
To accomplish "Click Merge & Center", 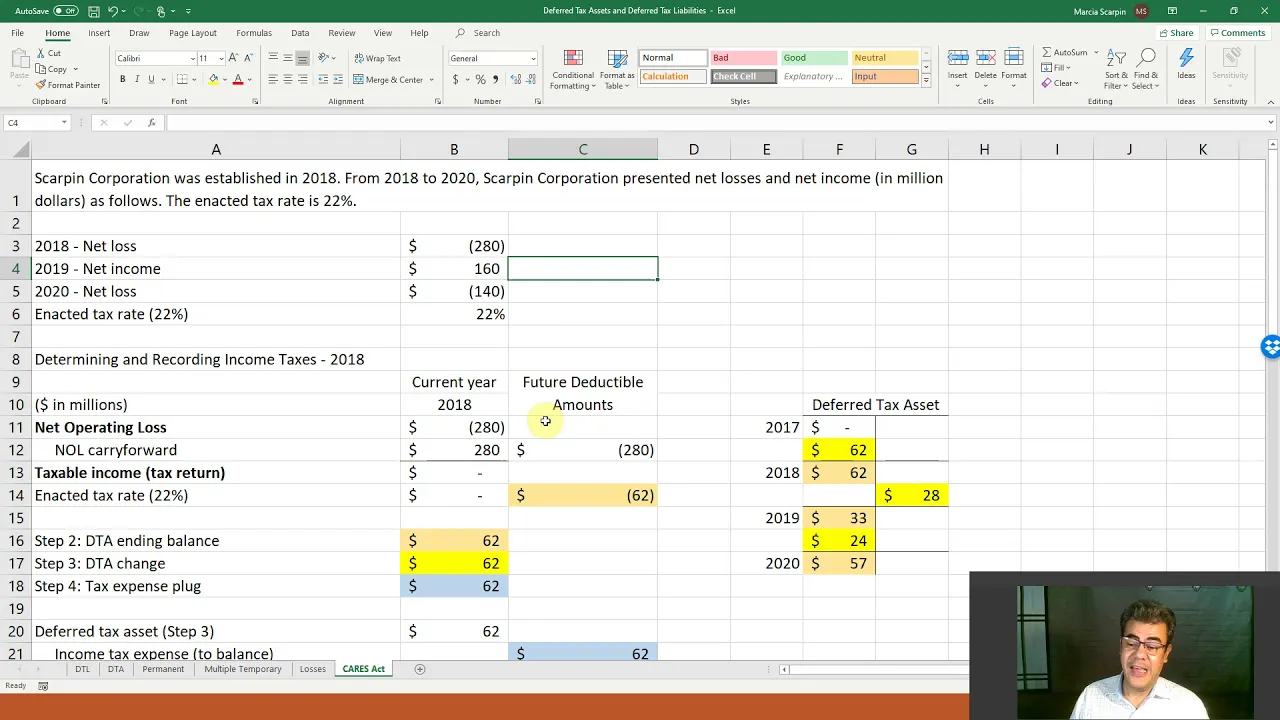I will pos(388,79).
